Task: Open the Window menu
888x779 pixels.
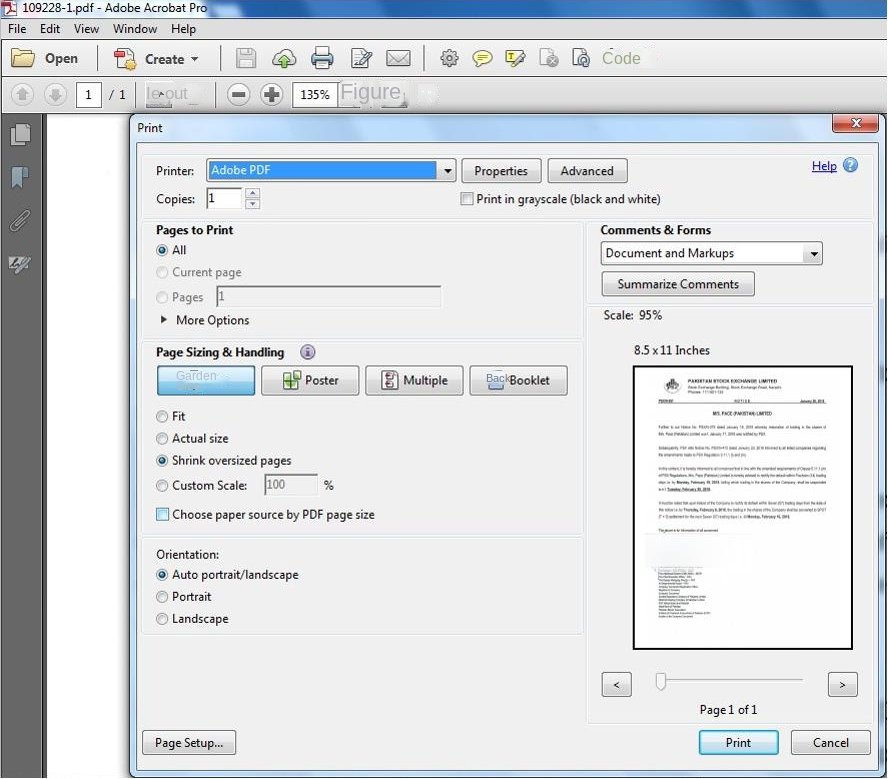Action: pyautogui.click(x=135, y=29)
